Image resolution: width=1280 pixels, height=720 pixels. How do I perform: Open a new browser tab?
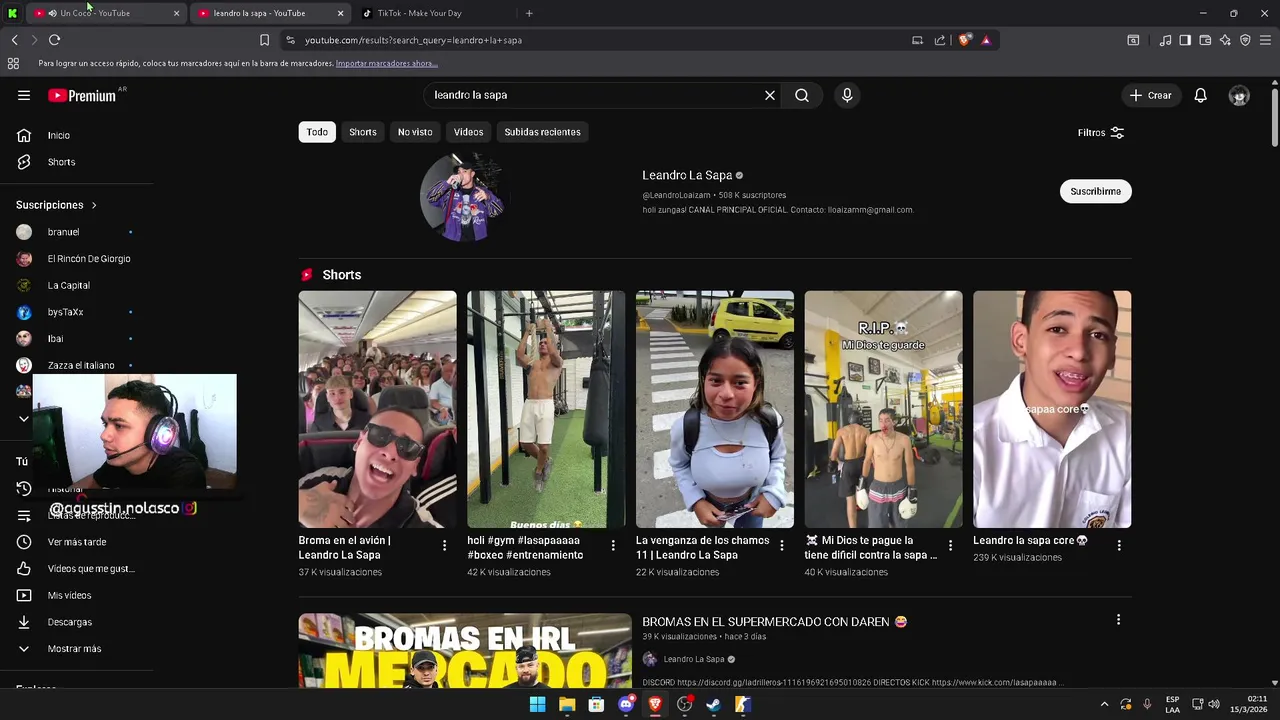pos(529,13)
